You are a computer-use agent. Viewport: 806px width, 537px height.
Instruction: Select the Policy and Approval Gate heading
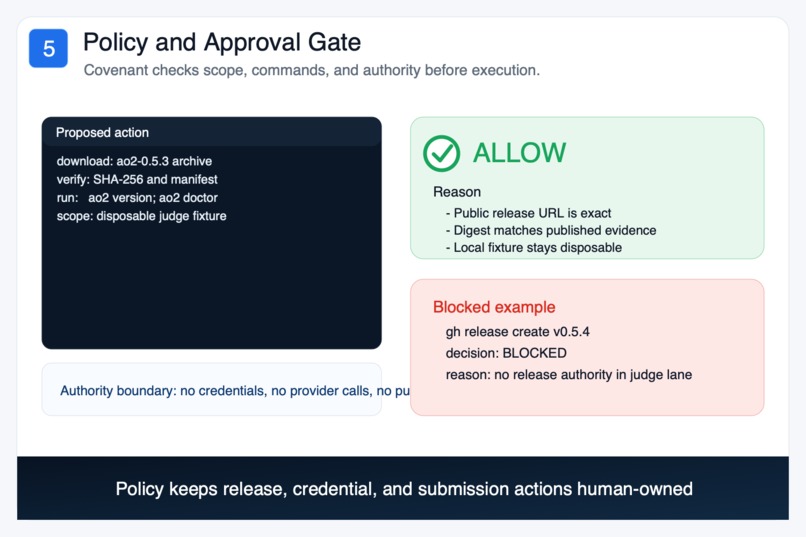(x=222, y=42)
